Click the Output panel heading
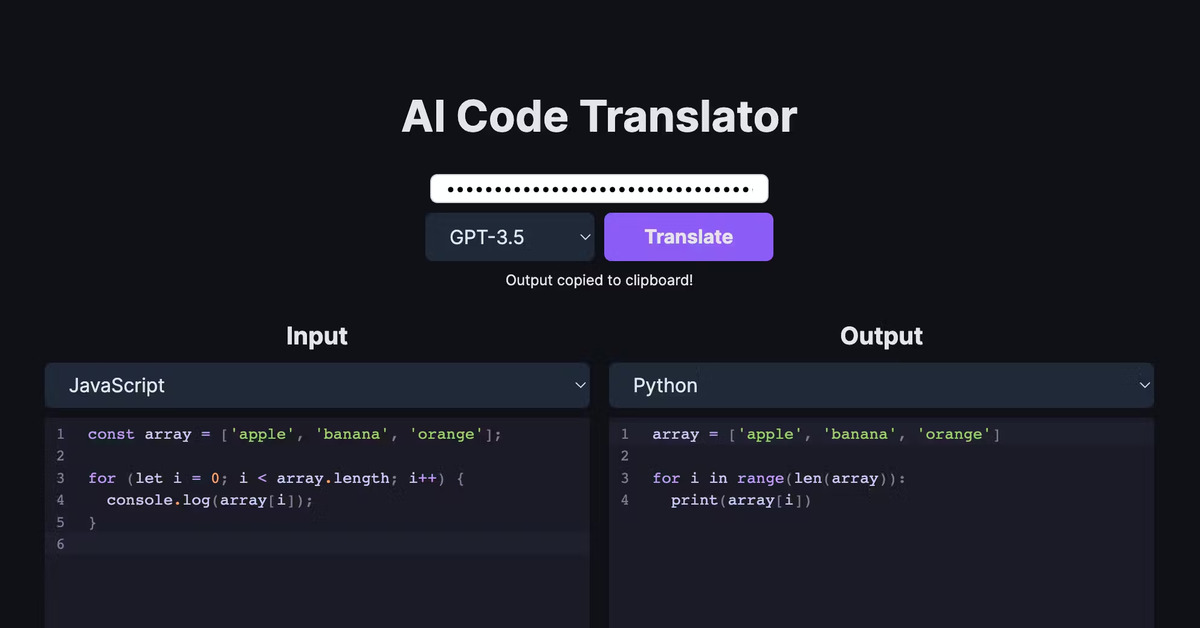Viewport: 1200px width, 628px height. [x=881, y=336]
